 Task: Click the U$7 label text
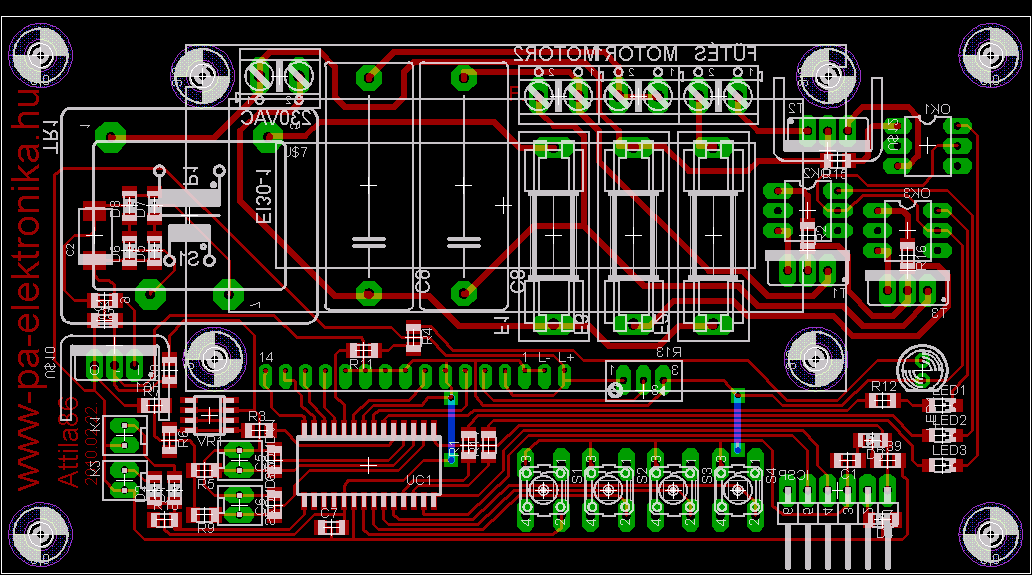296,153
